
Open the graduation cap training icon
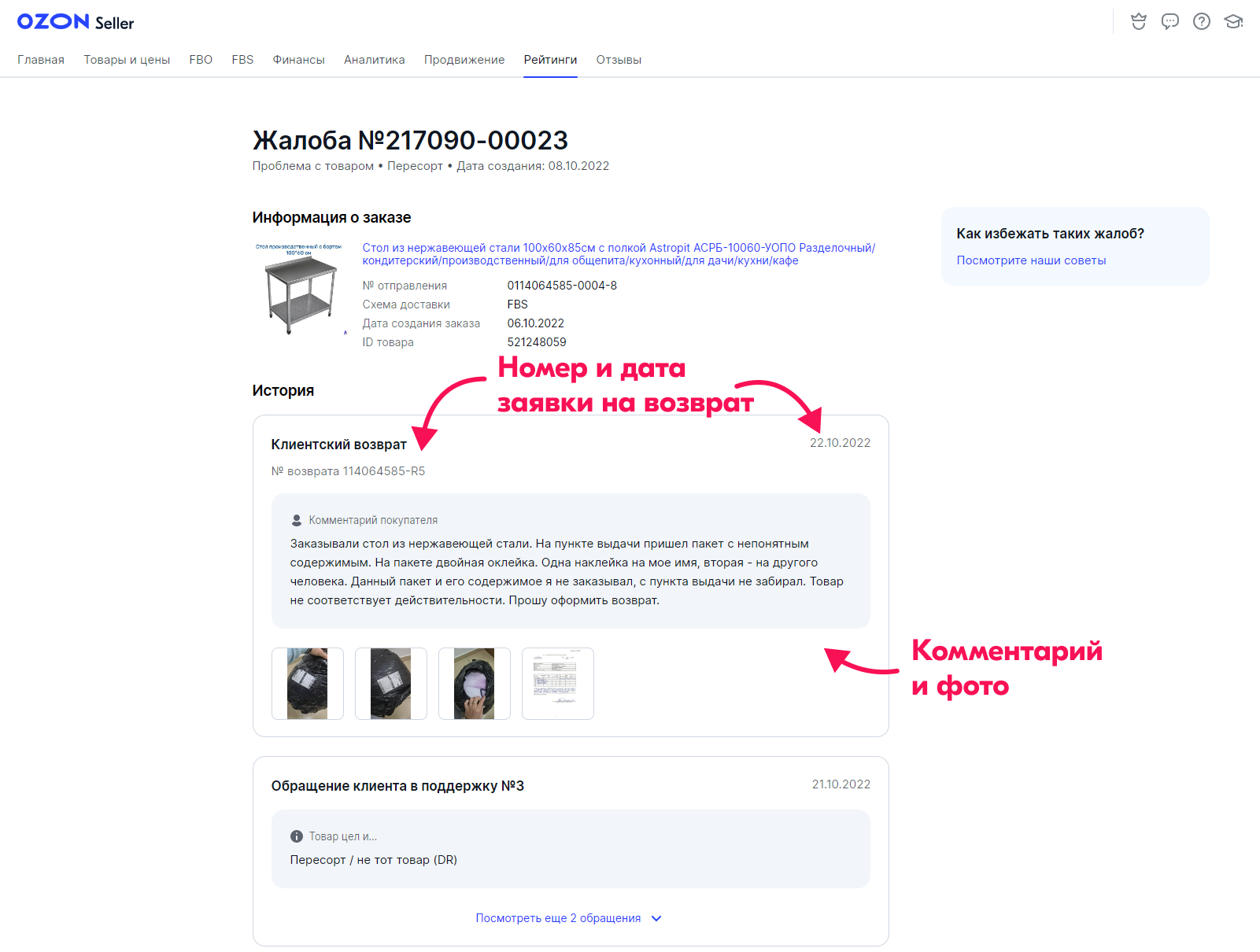1233,21
